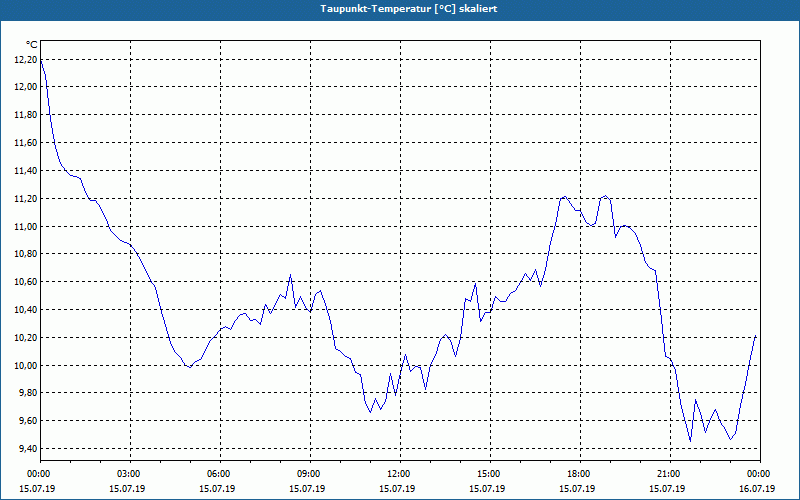Pick the 15.07.19 date beneath 06:00

[x=217, y=488]
